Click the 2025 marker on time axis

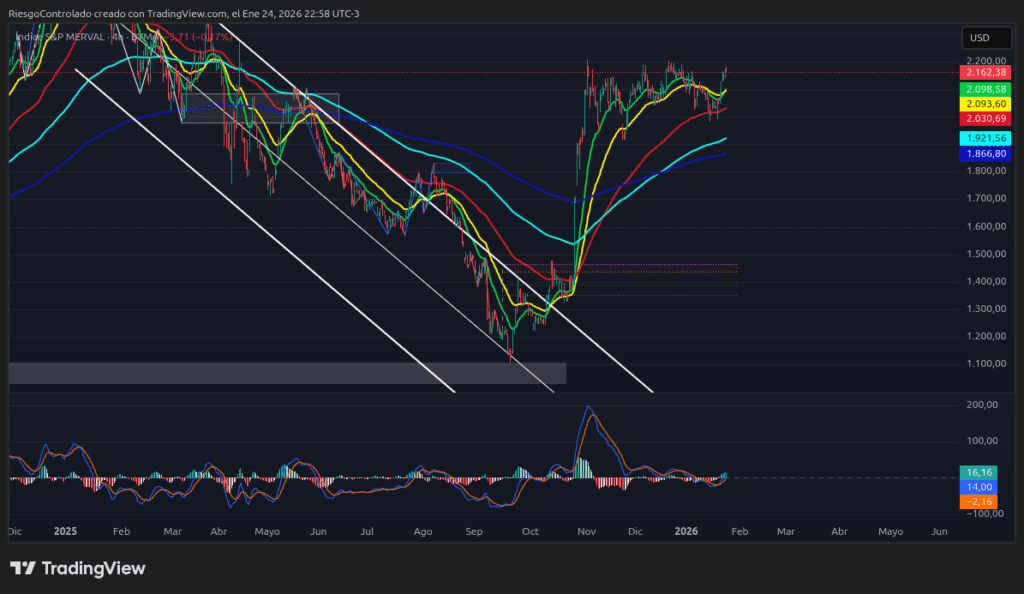click(66, 532)
